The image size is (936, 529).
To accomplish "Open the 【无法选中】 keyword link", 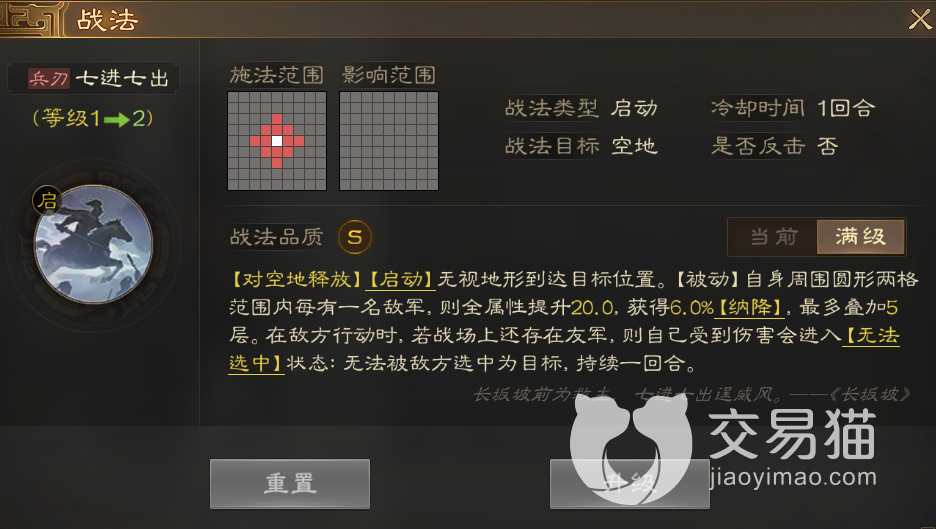I will coord(871,336).
